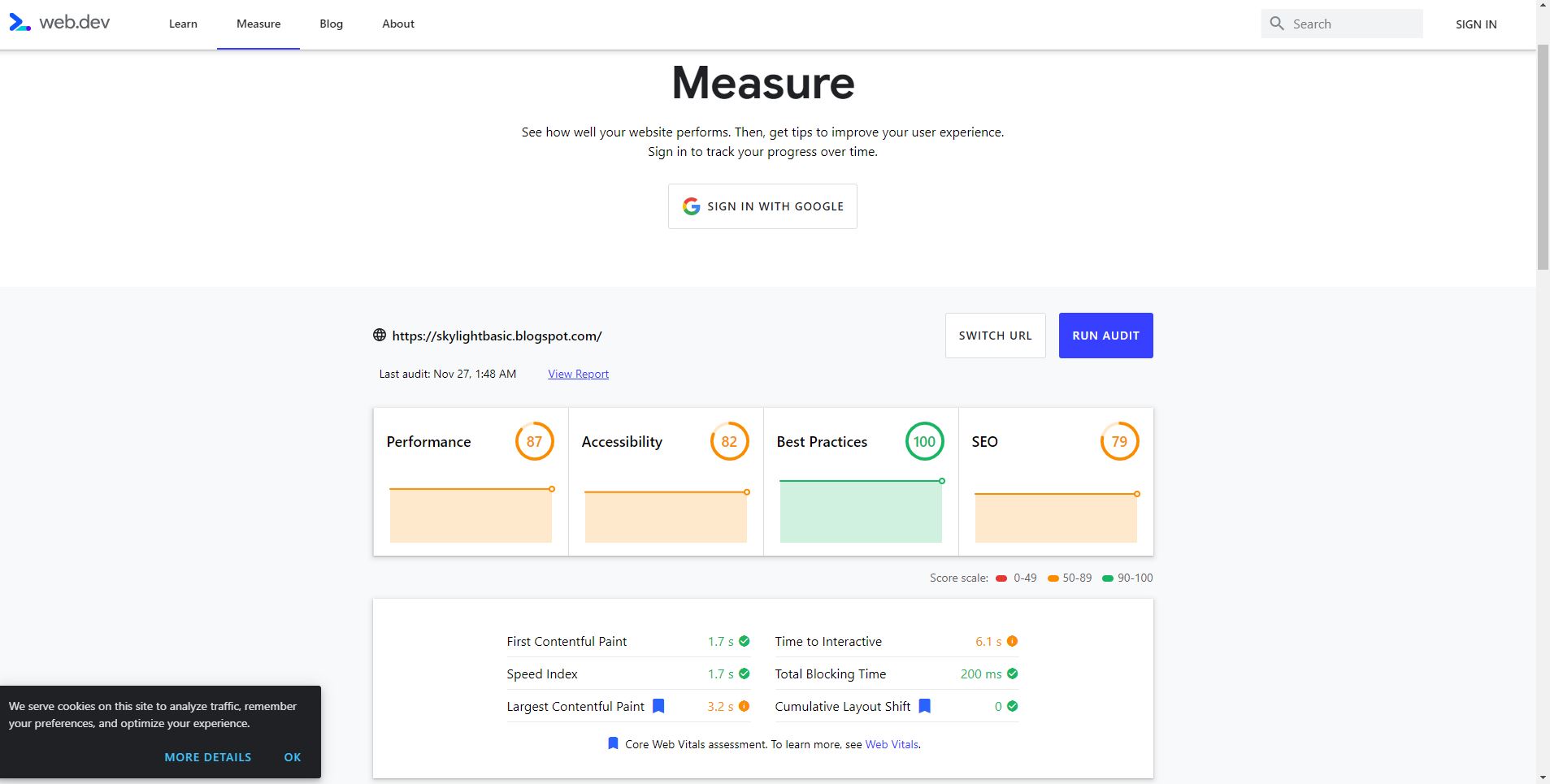1550x784 pixels.
Task: Click MORE DETAILS in the cookie notice
Action: point(208,757)
